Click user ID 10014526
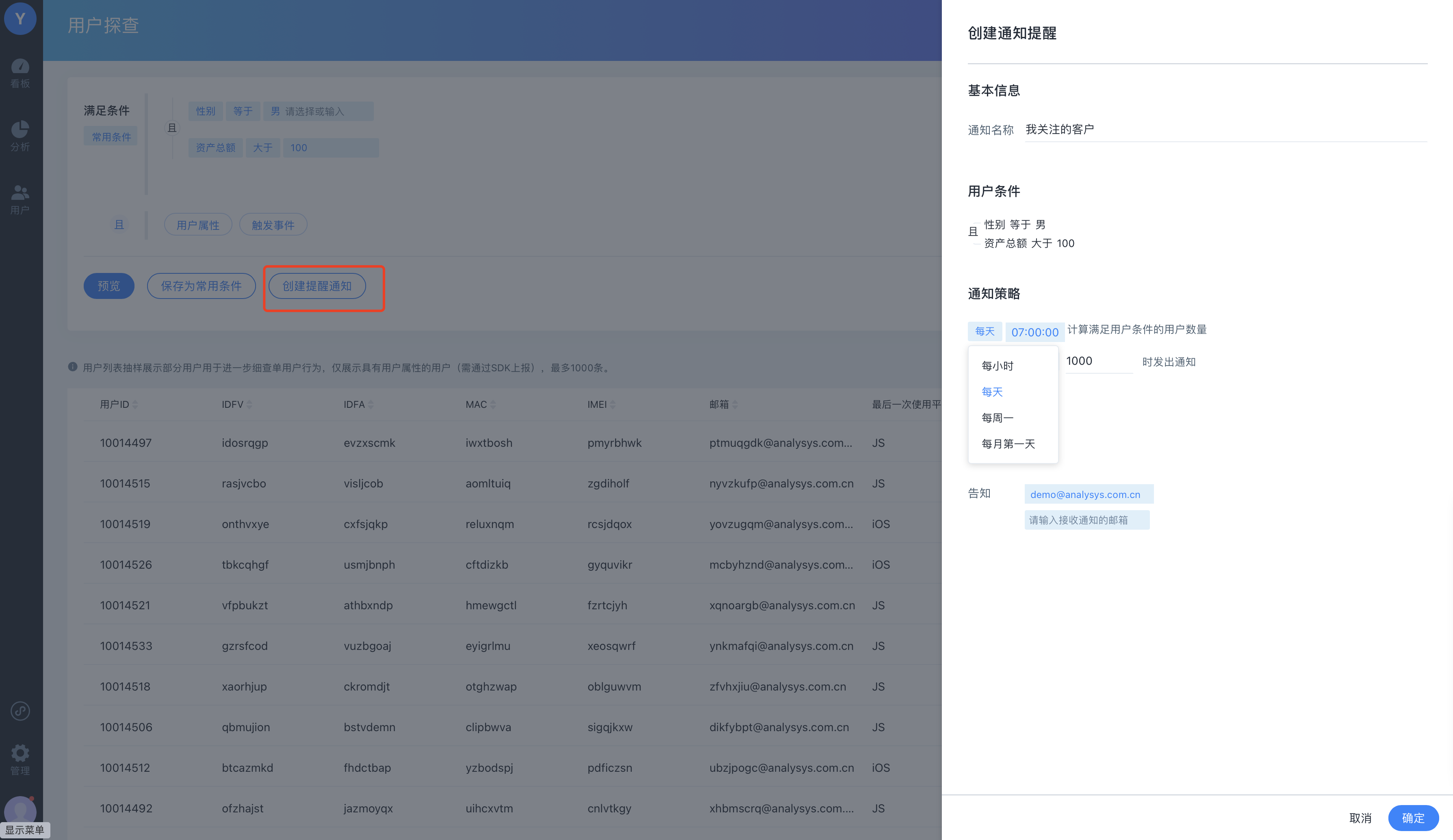The image size is (1453, 840). 126,565
